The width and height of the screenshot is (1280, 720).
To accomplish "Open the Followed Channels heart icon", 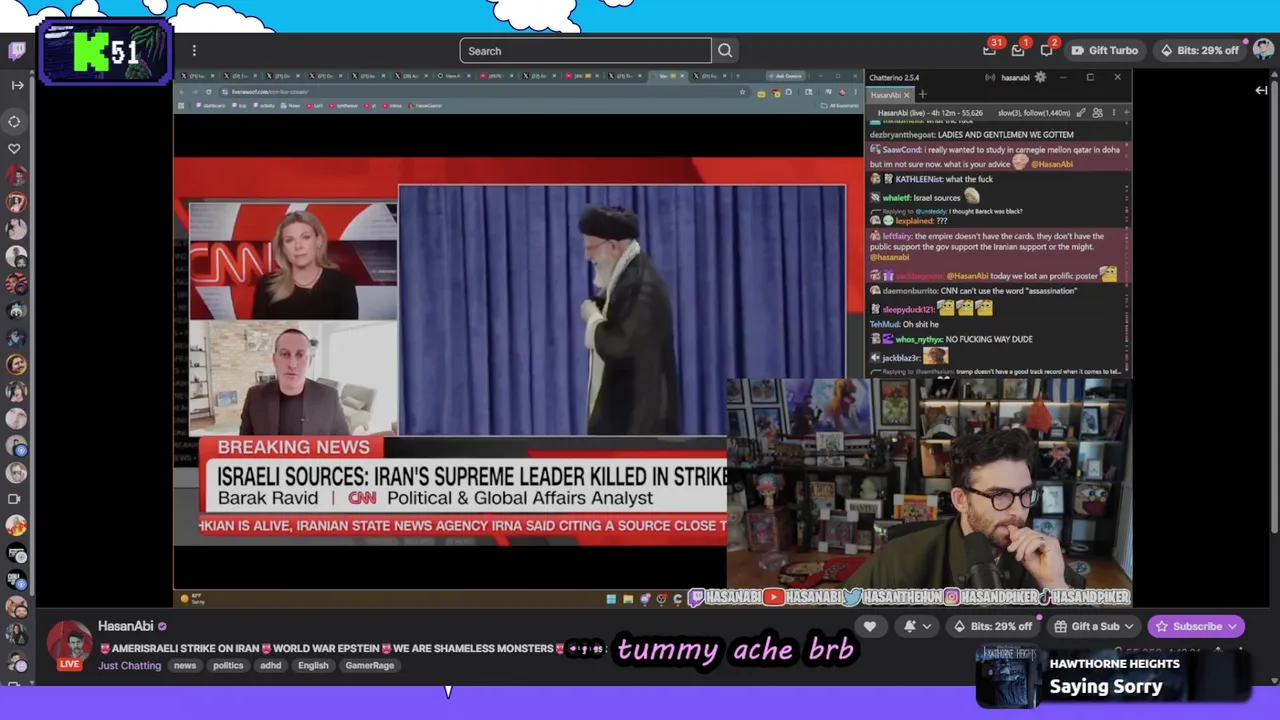I will (x=14, y=148).
